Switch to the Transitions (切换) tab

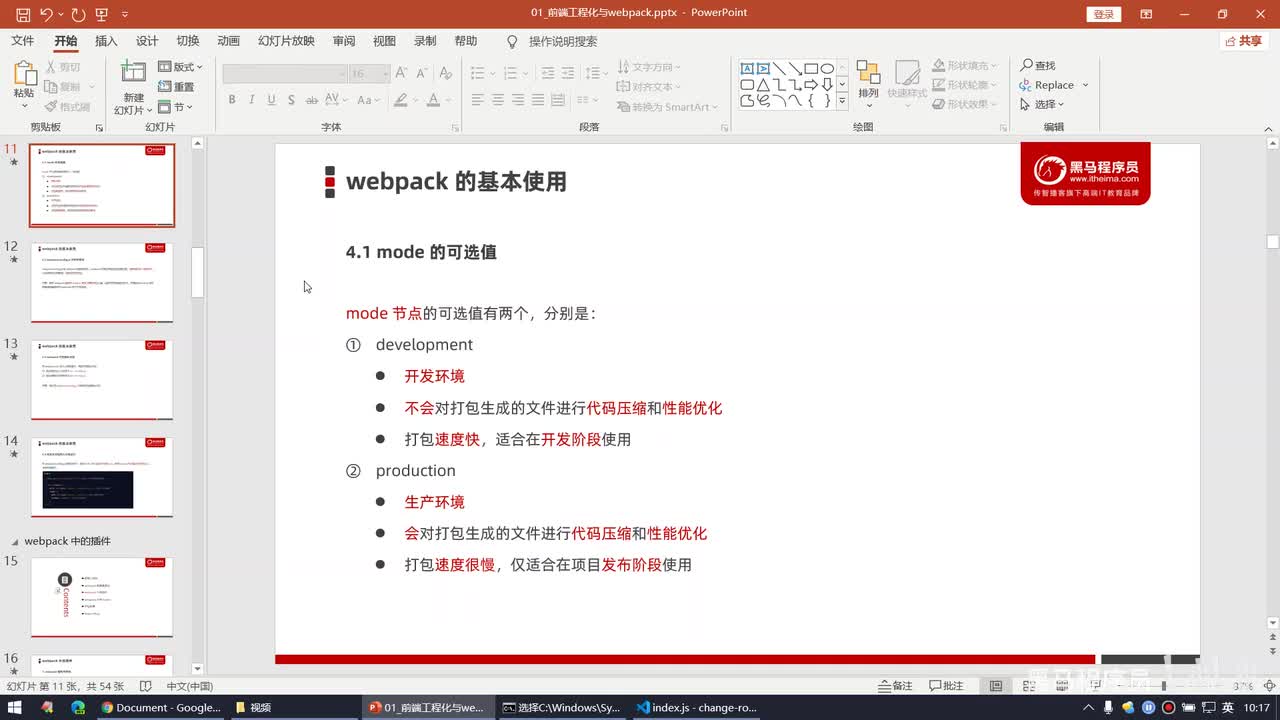coord(188,41)
